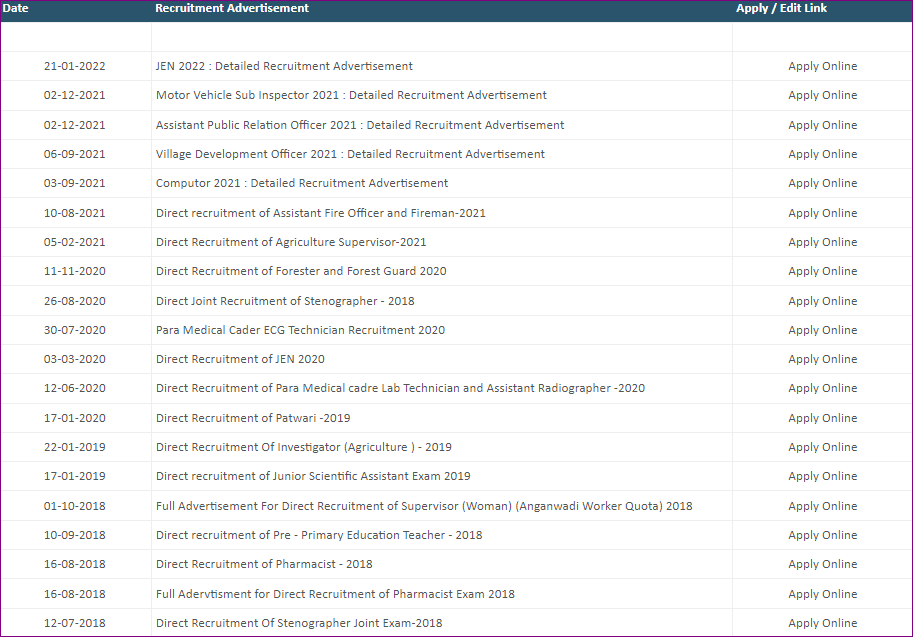This screenshot has width=913, height=637.
Task: Apply Online for ECG Technician Recruitment 2020
Action: tap(822, 330)
